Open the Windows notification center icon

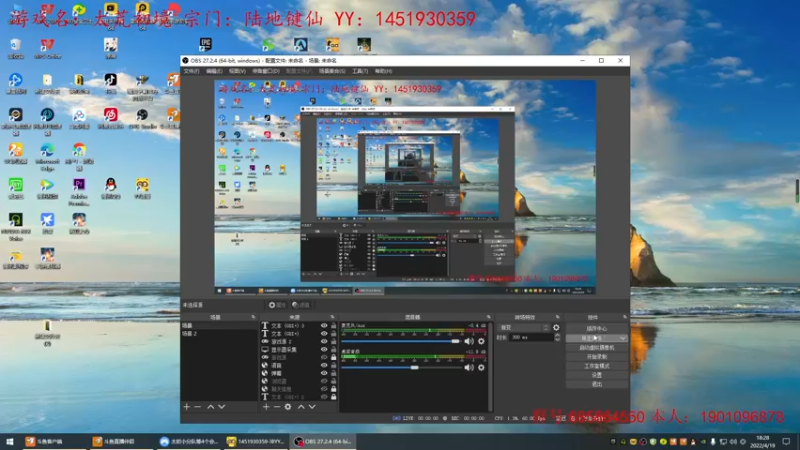(x=786, y=441)
